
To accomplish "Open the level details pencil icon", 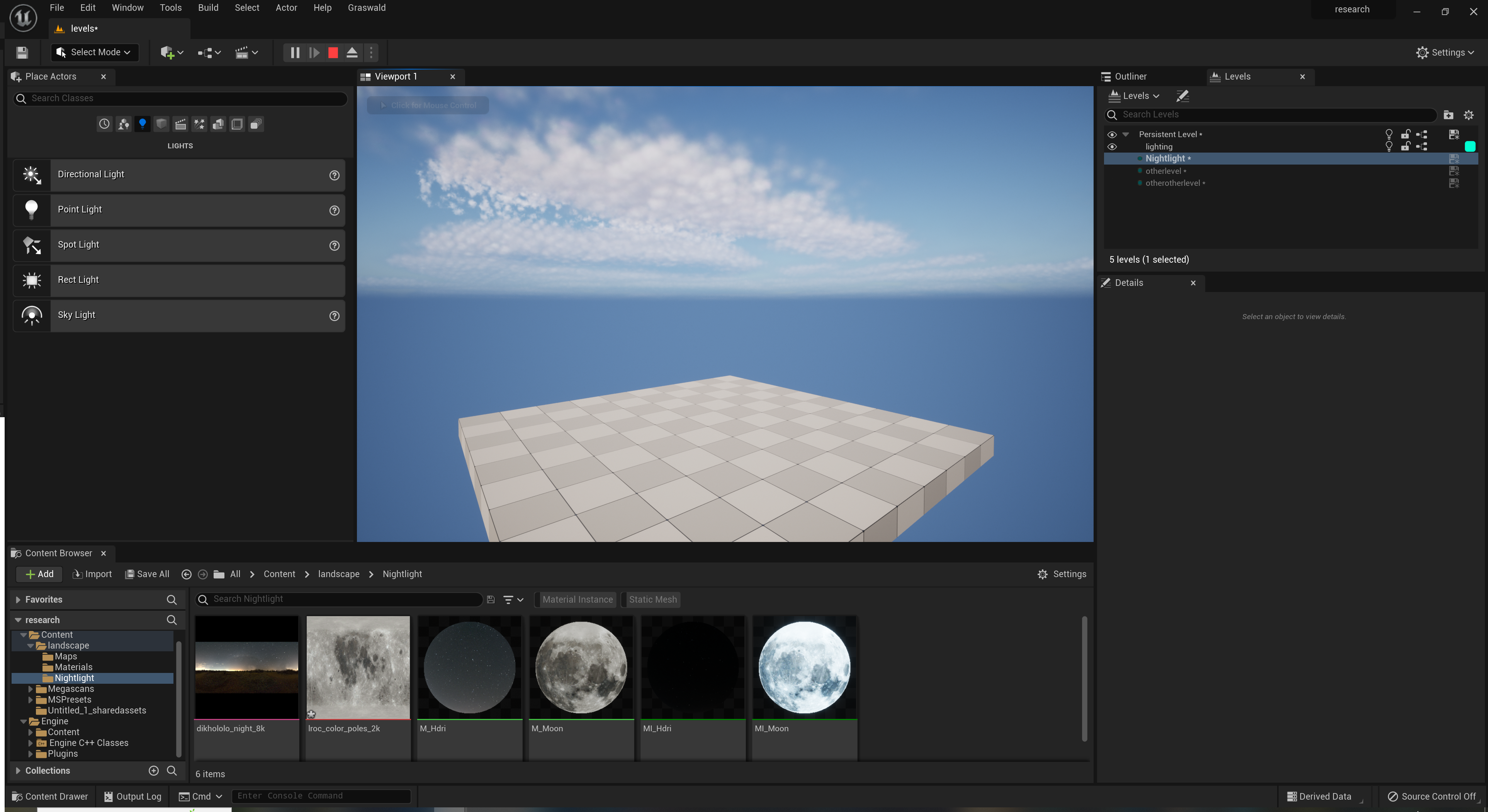I will (x=1182, y=96).
